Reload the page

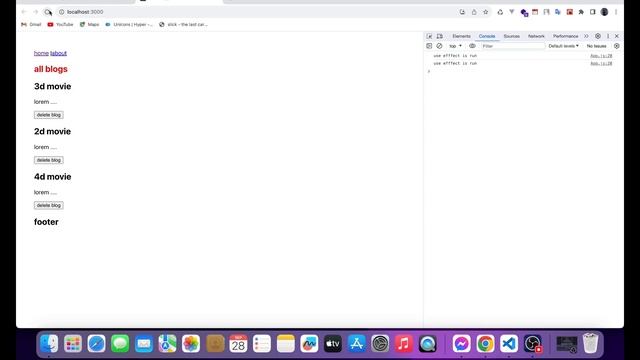(48, 12)
